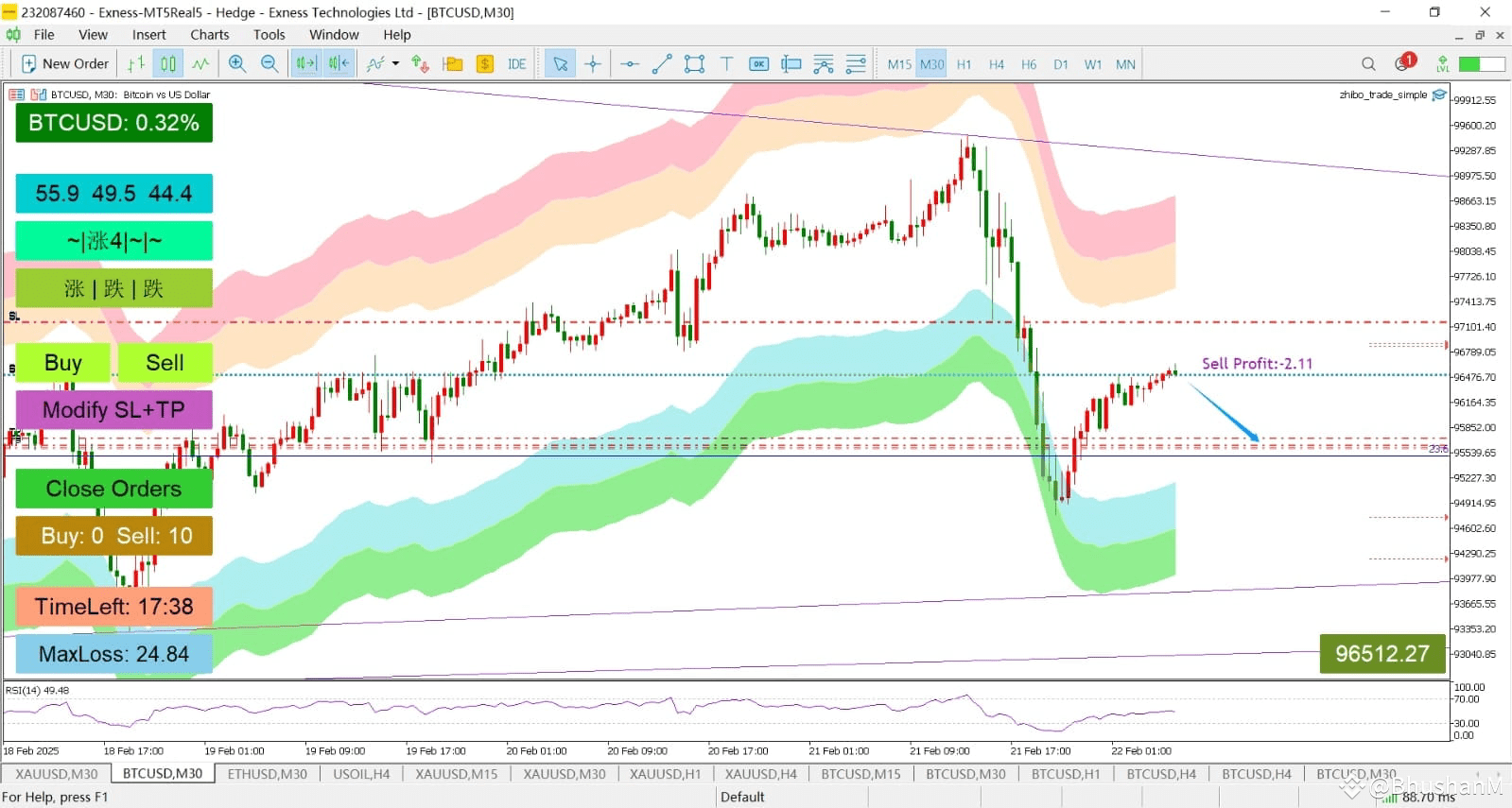Select the H6 timeframe
The height and width of the screenshot is (808, 1512).
(1028, 64)
